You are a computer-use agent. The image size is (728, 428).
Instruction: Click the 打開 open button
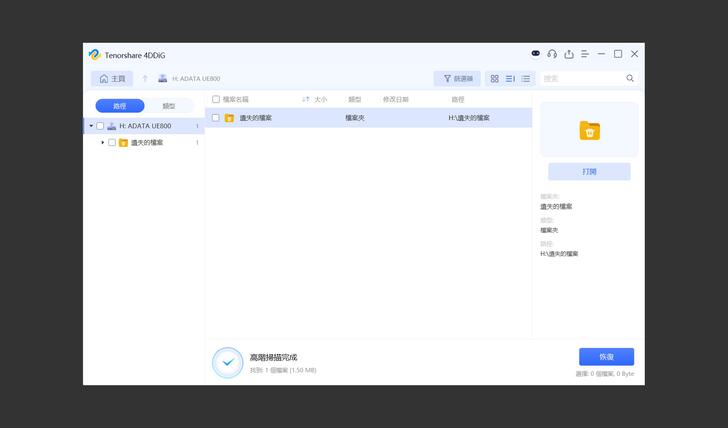click(x=589, y=172)
